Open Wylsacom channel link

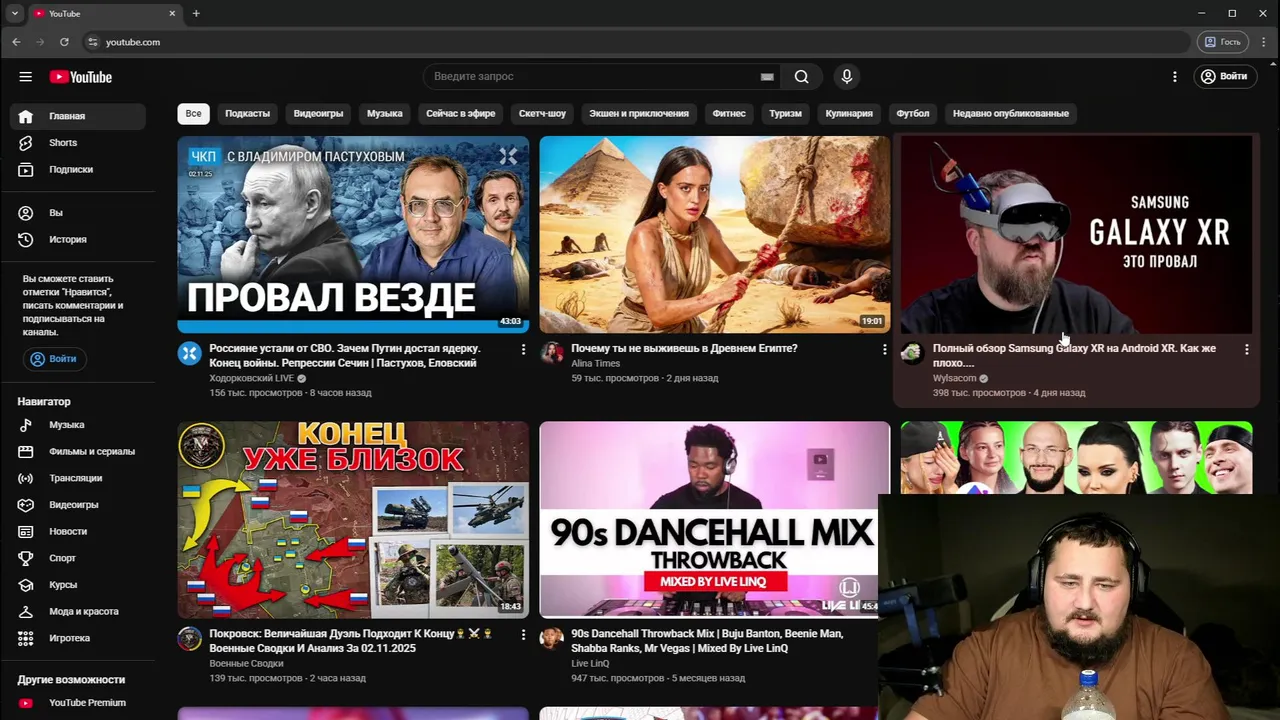tap(954, 378)
